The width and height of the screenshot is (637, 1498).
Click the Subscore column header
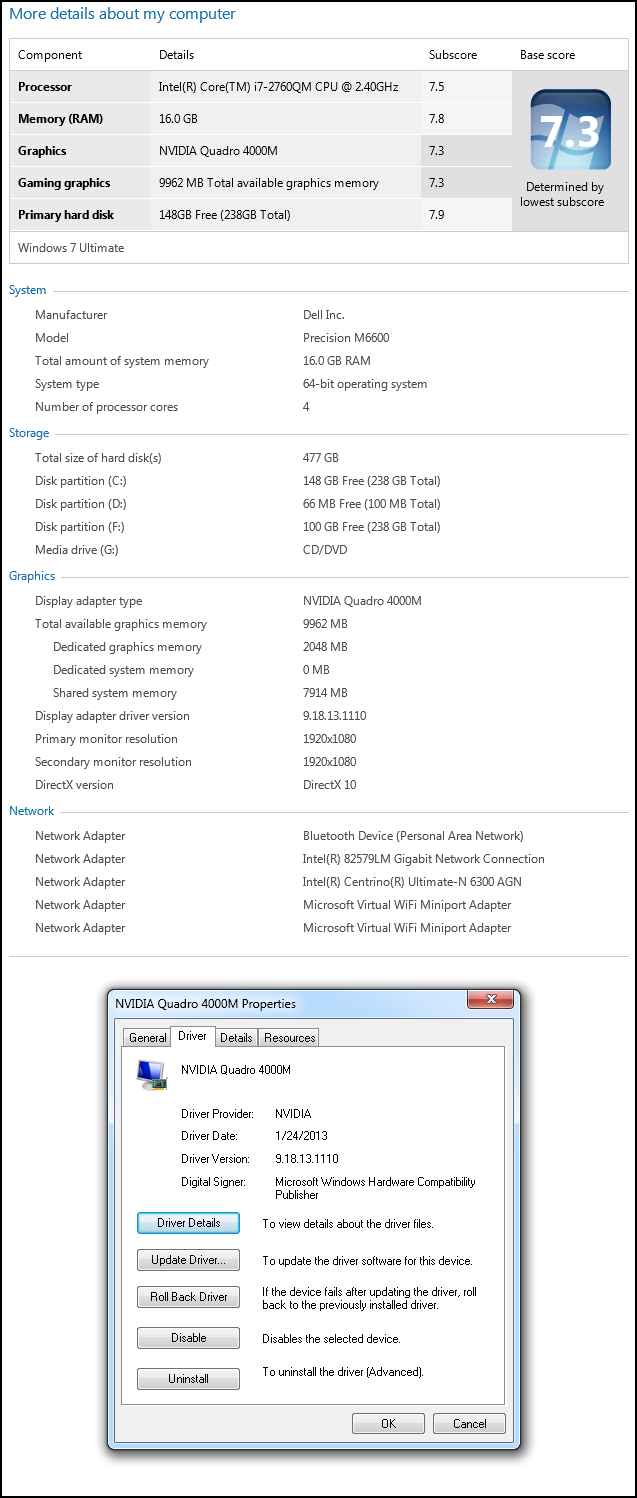(453, 55)
